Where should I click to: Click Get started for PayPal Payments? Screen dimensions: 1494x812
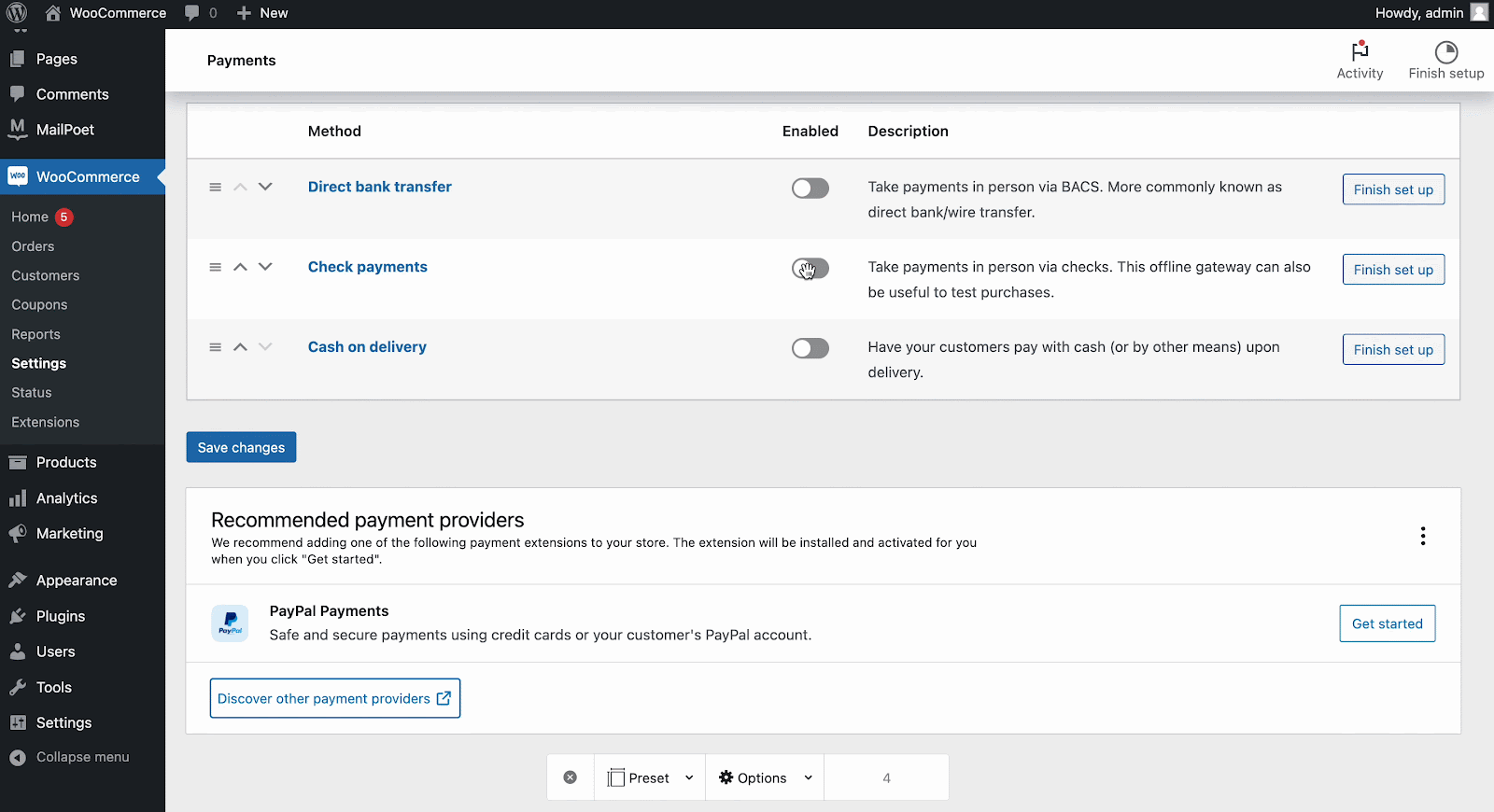coord(1388,623)
